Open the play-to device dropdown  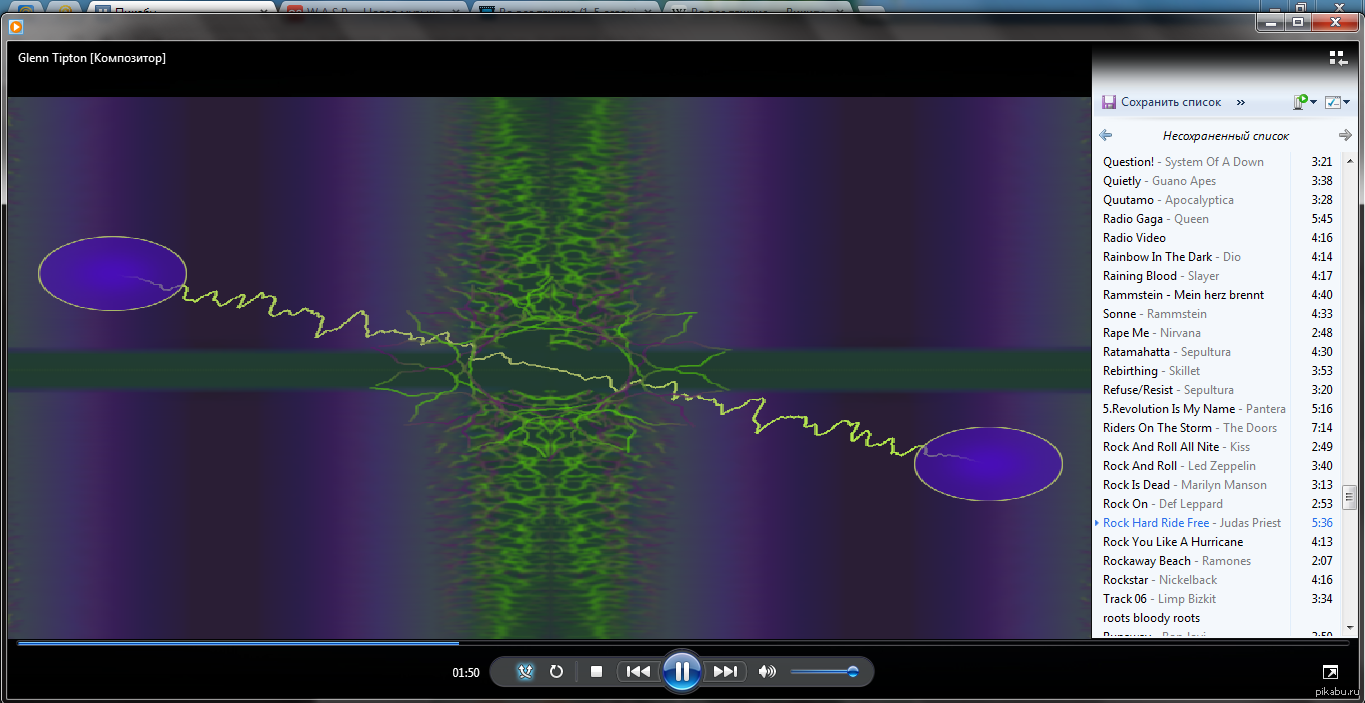click(1304, 102)
